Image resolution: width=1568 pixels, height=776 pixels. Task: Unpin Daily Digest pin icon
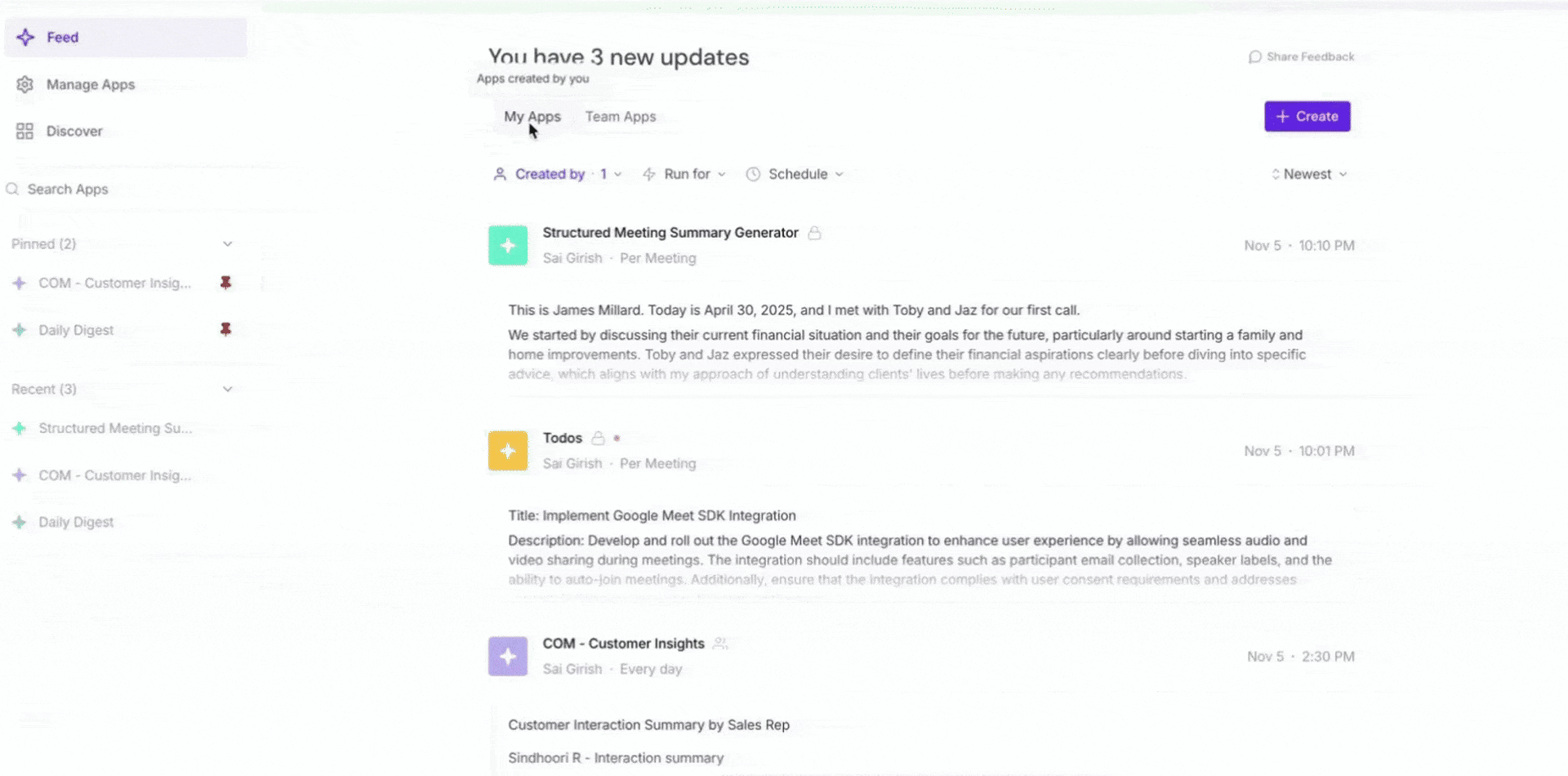click(x=226, y=329)
